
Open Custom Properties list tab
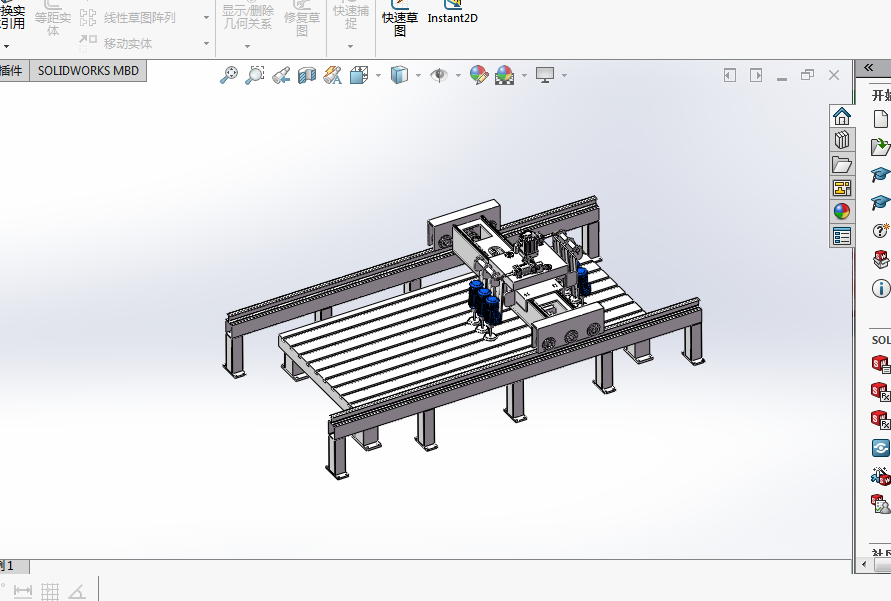pyautogui.click(x=842, y=236)
